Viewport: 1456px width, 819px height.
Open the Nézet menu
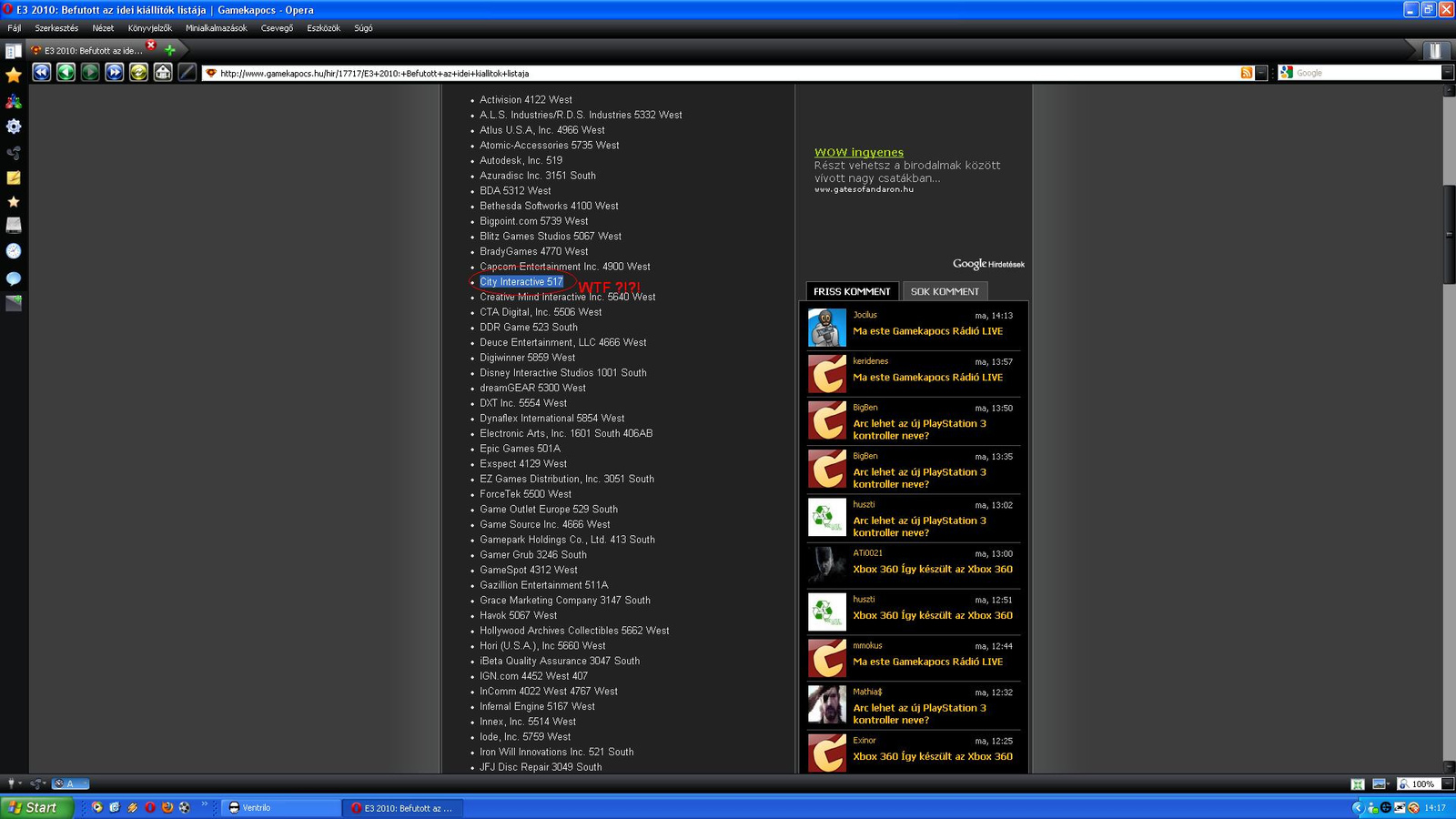click(x=103, y=28)
